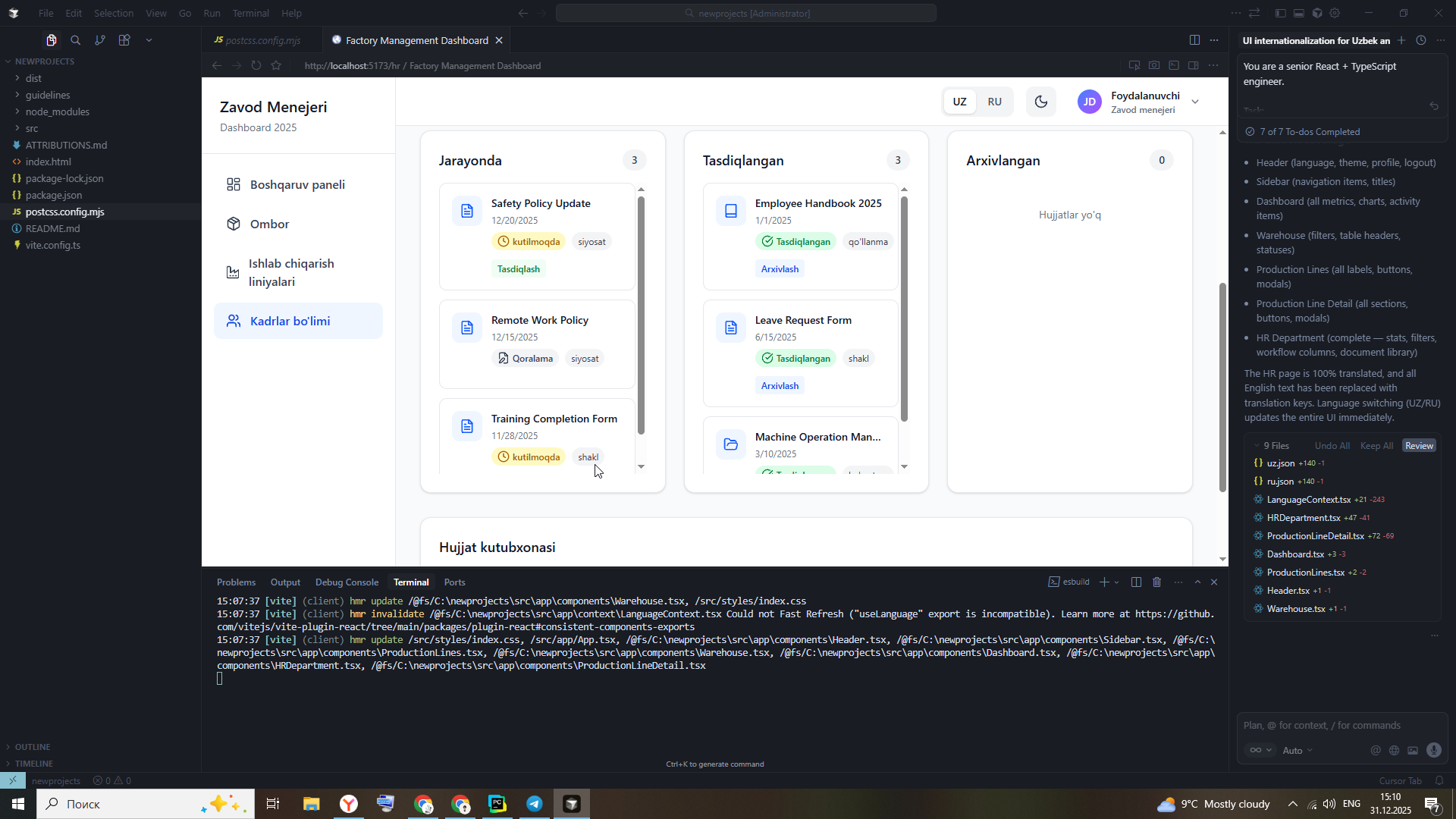
Task: Toggle dark mode moon icon
Action: [1040, 102]
